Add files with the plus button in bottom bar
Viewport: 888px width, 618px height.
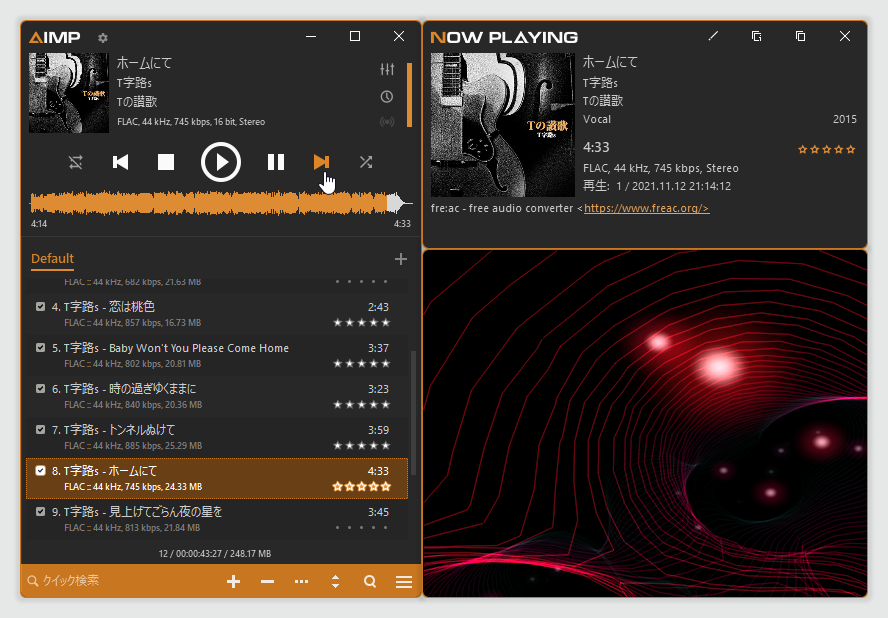tap(233, 582)
